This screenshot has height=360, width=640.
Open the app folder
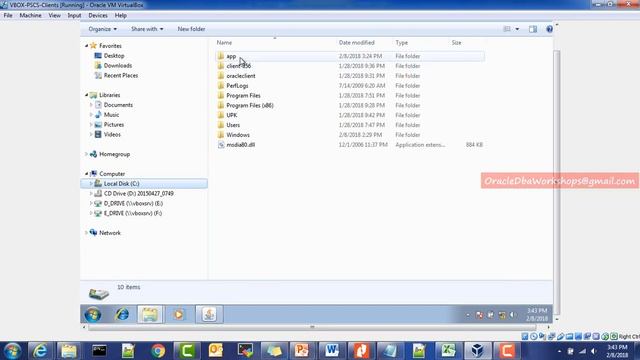[231, 56]
